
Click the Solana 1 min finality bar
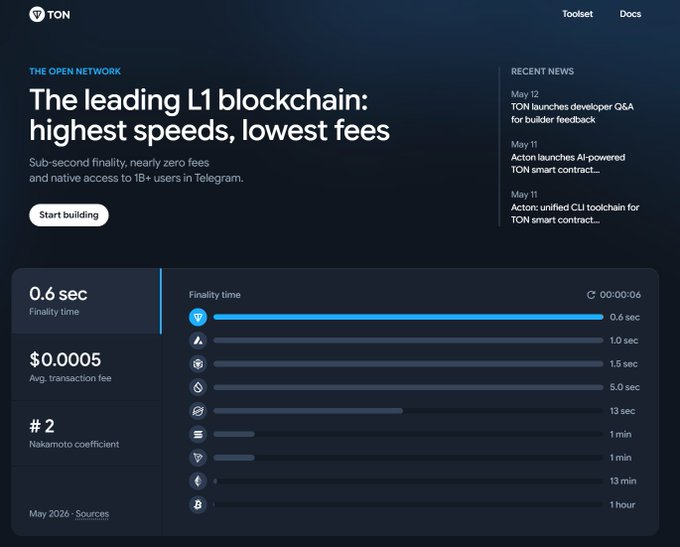[234, 434]
